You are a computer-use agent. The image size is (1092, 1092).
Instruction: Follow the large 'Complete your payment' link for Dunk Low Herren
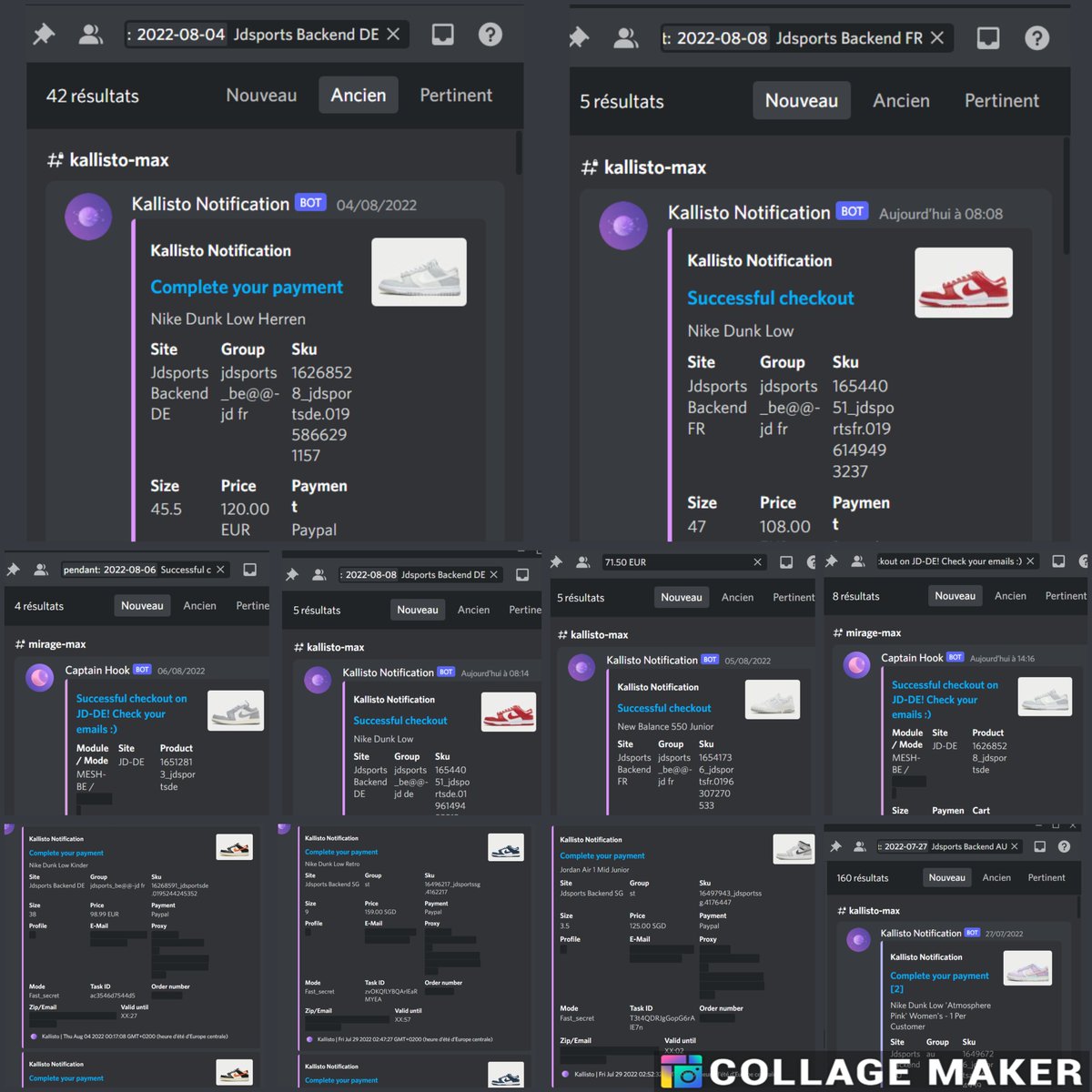(247, 287)
